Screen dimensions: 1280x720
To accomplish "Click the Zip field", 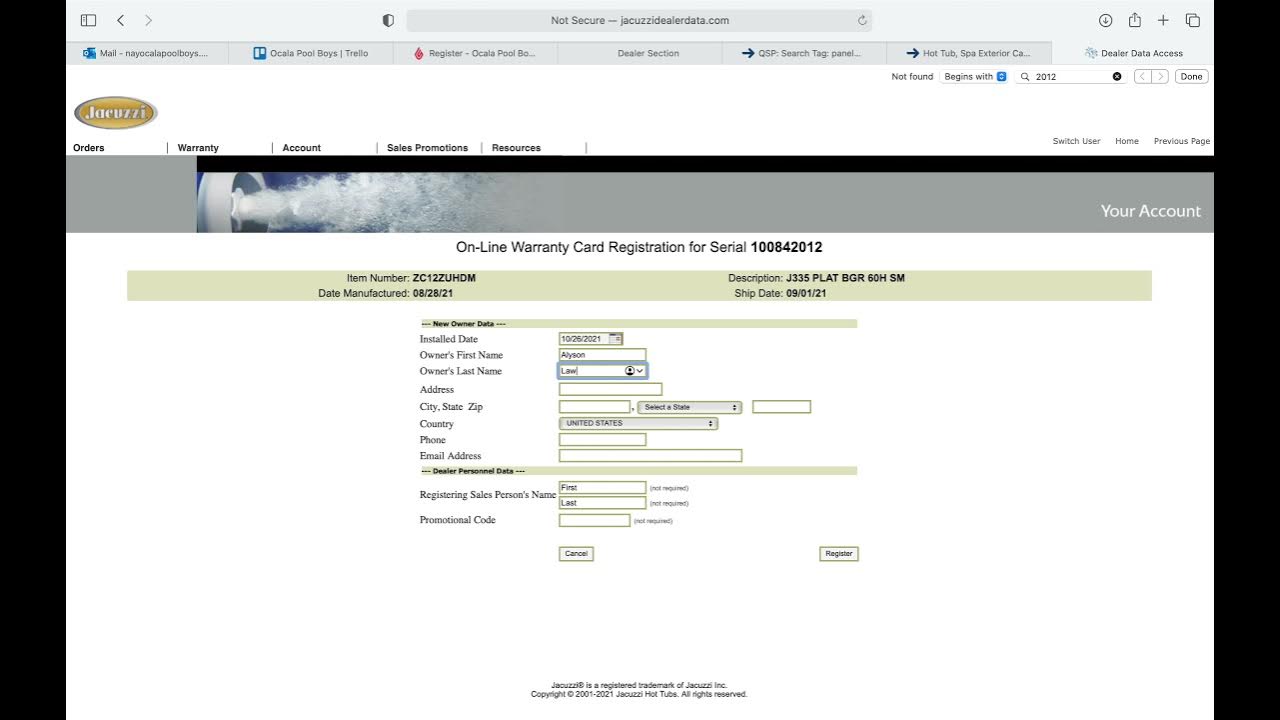I will [x=781, y=407].
